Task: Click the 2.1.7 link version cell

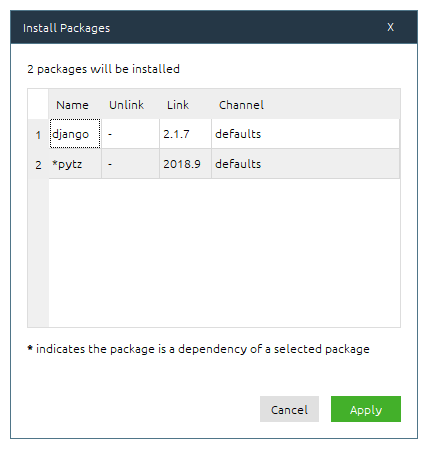Action: pyautogui.click(x=185, y=134)
